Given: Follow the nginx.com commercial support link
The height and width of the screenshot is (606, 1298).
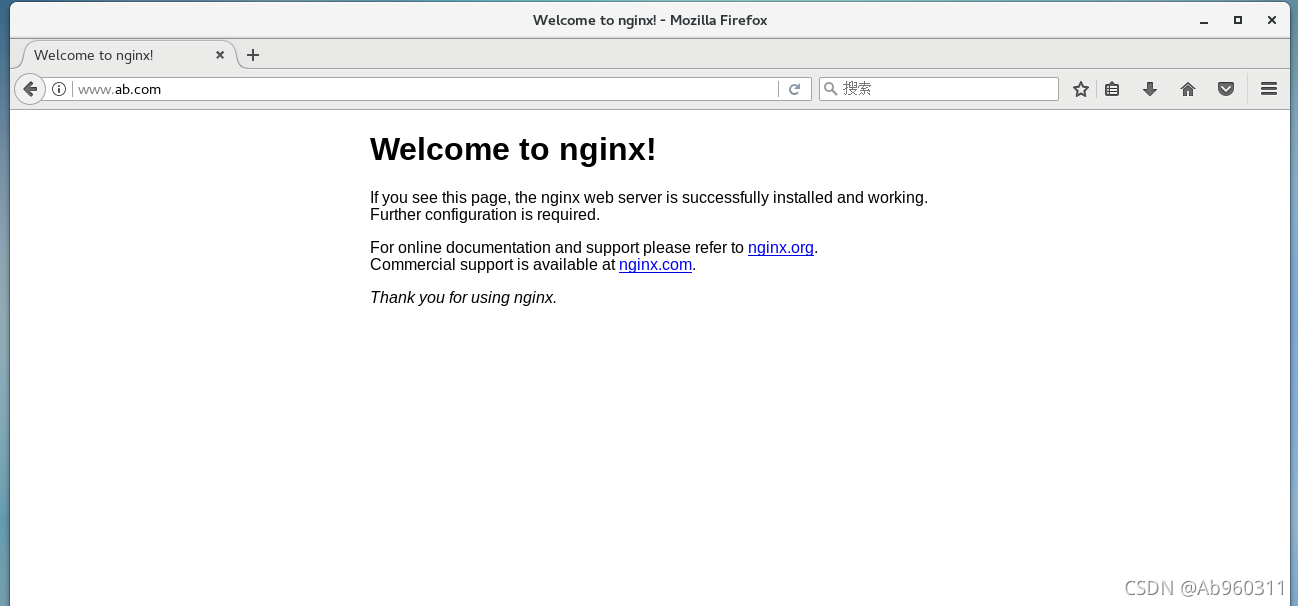Looking at the screenshot, I should [x=656, y=265].
